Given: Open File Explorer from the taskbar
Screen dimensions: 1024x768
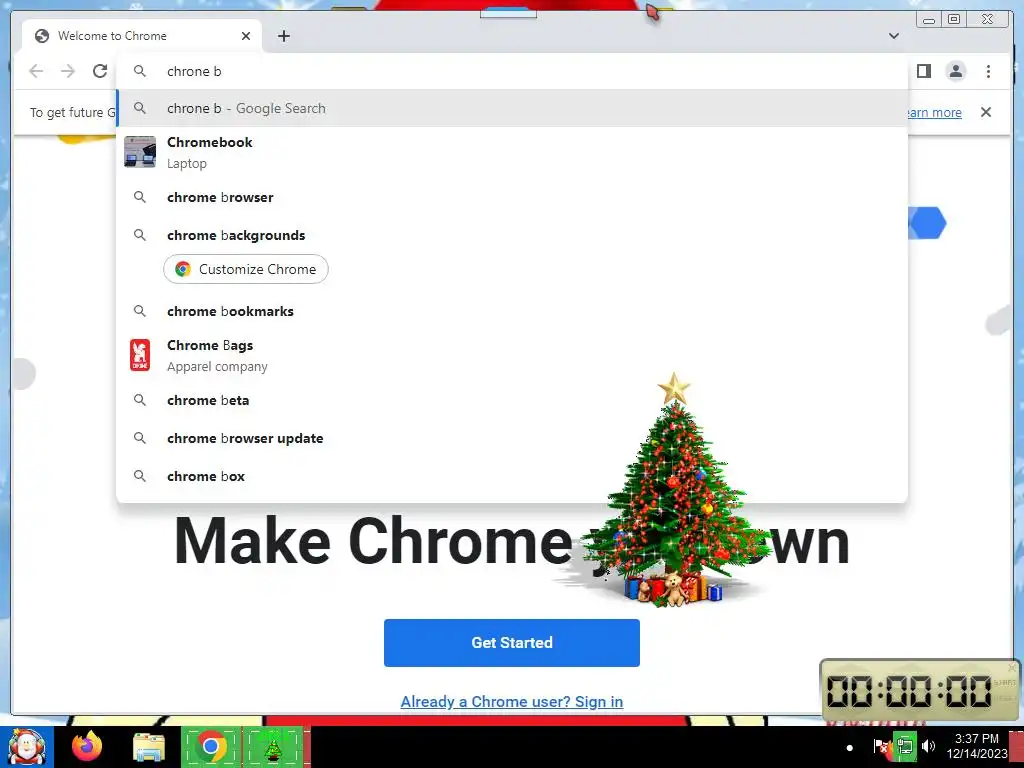Looking at the screenshot, I should [x=149, y=747].
